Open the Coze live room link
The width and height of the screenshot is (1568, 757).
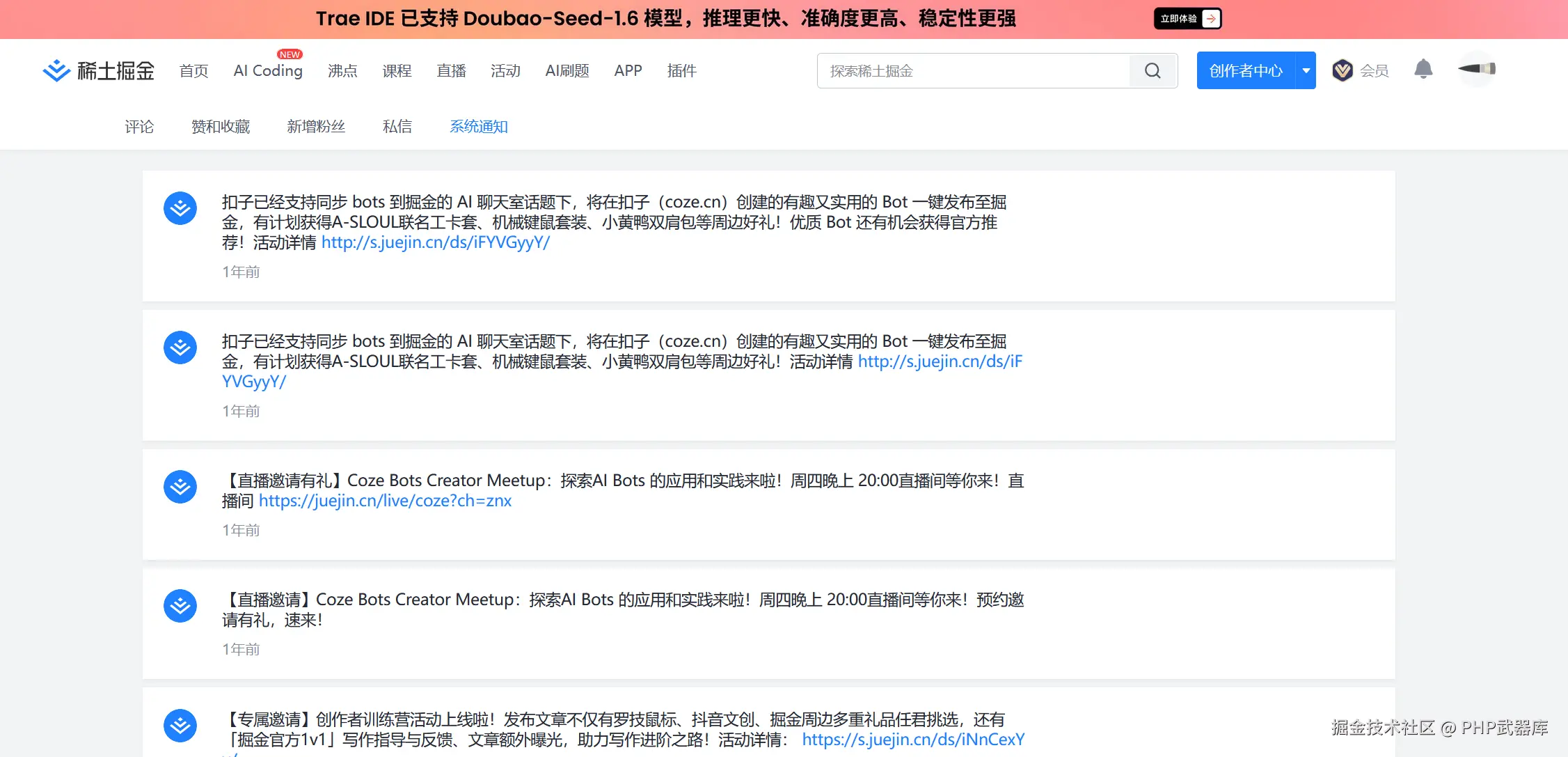point(384,500)
